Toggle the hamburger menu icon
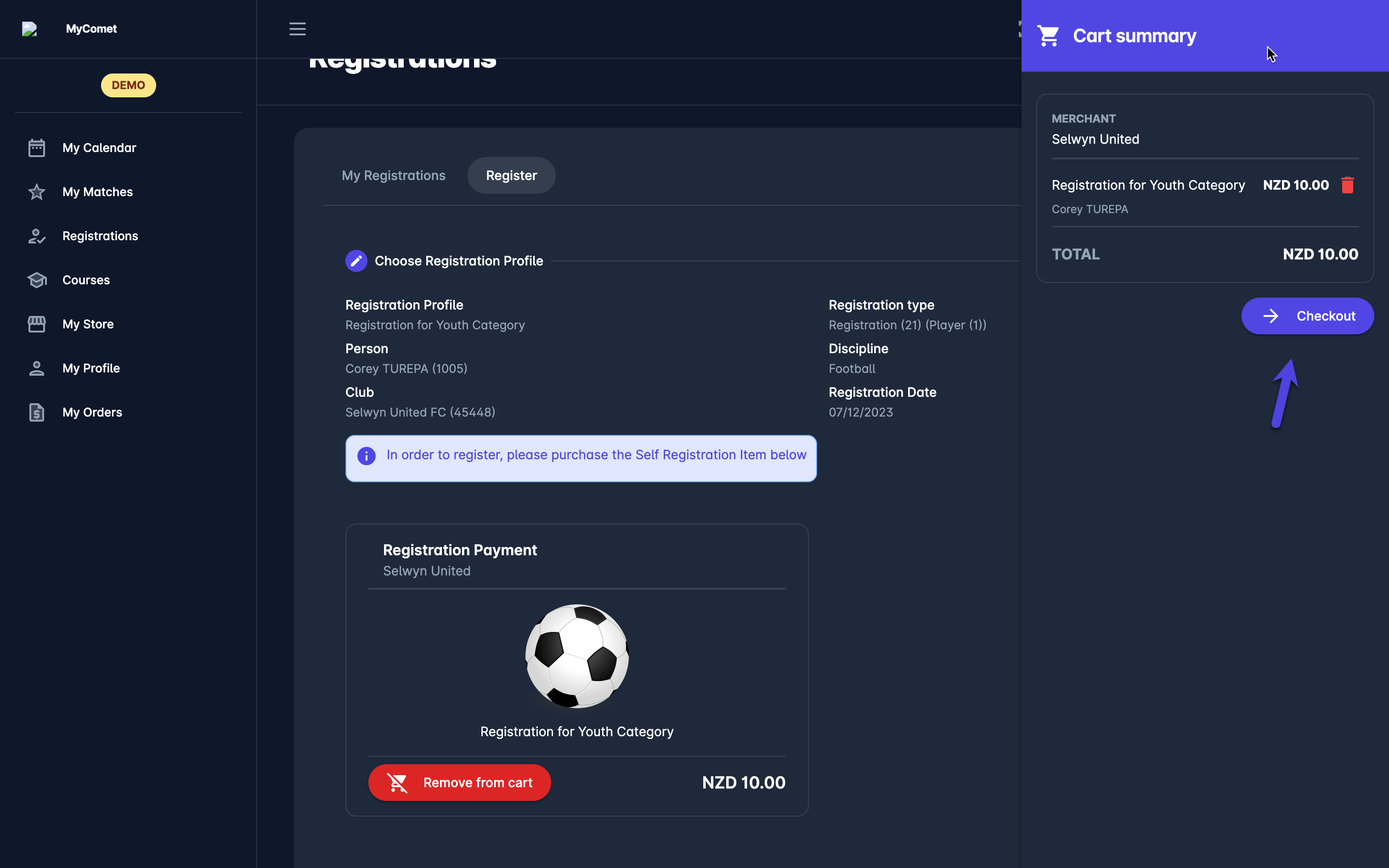The height and width of the screenshot is (868, 1389). (x=297, y=28)
